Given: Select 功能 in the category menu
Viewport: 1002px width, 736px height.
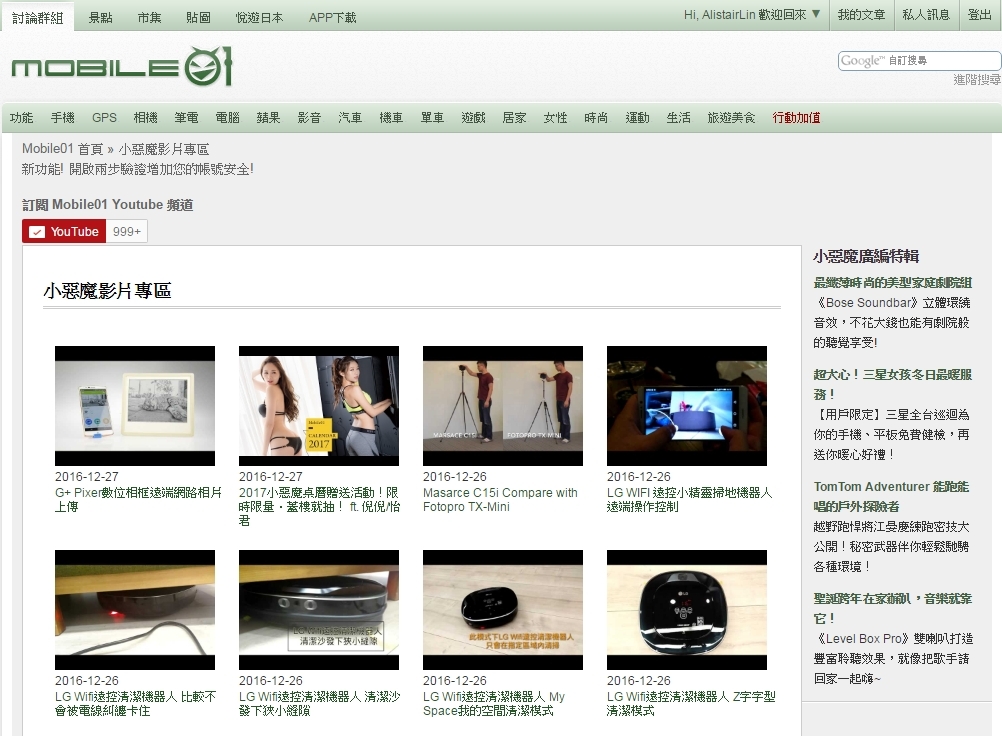Looking at the screenshot, I should (x=22, y=118).
